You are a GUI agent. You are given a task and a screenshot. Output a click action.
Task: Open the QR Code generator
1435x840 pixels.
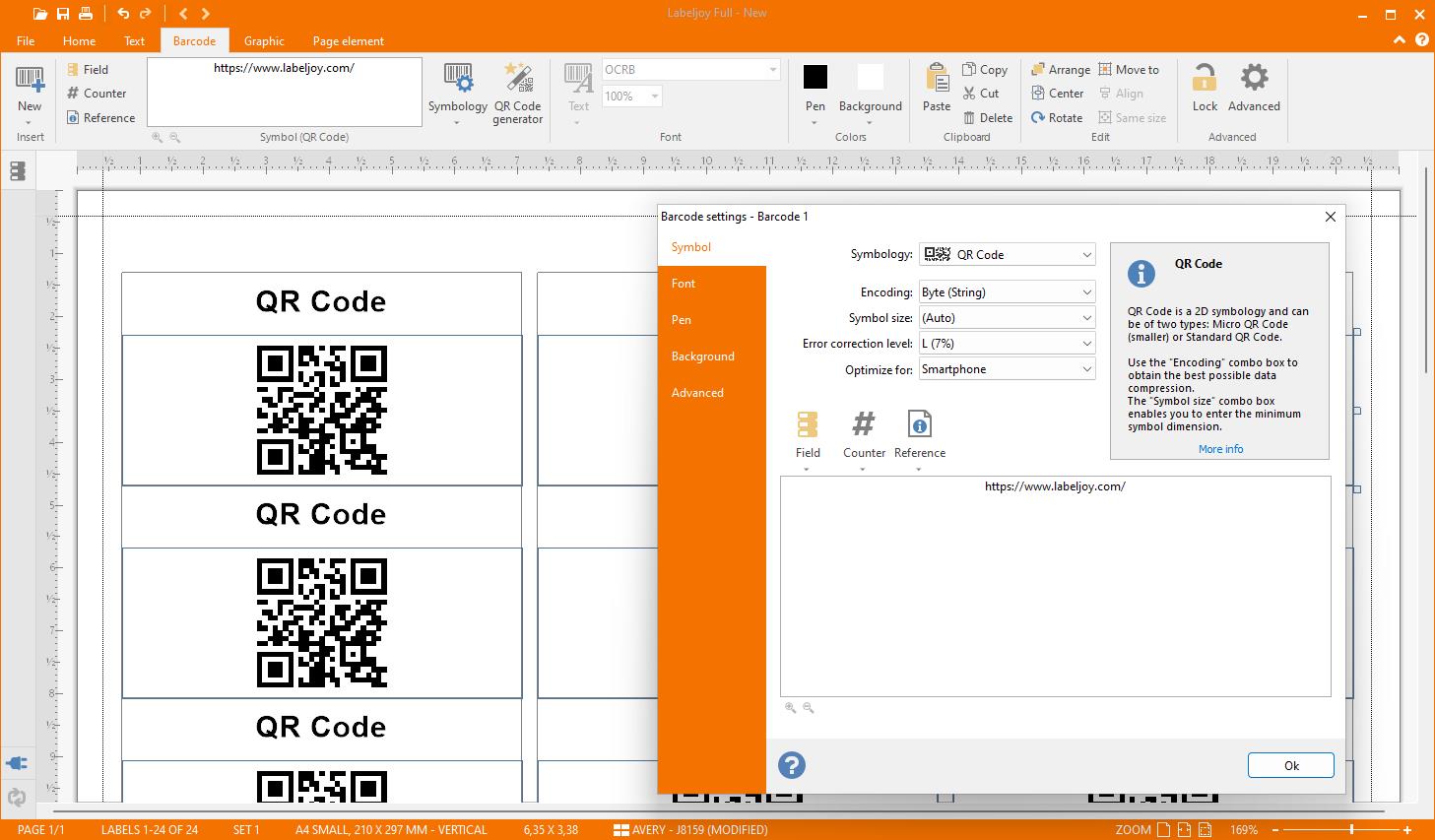pyautogui.click(x=517, y=94)
